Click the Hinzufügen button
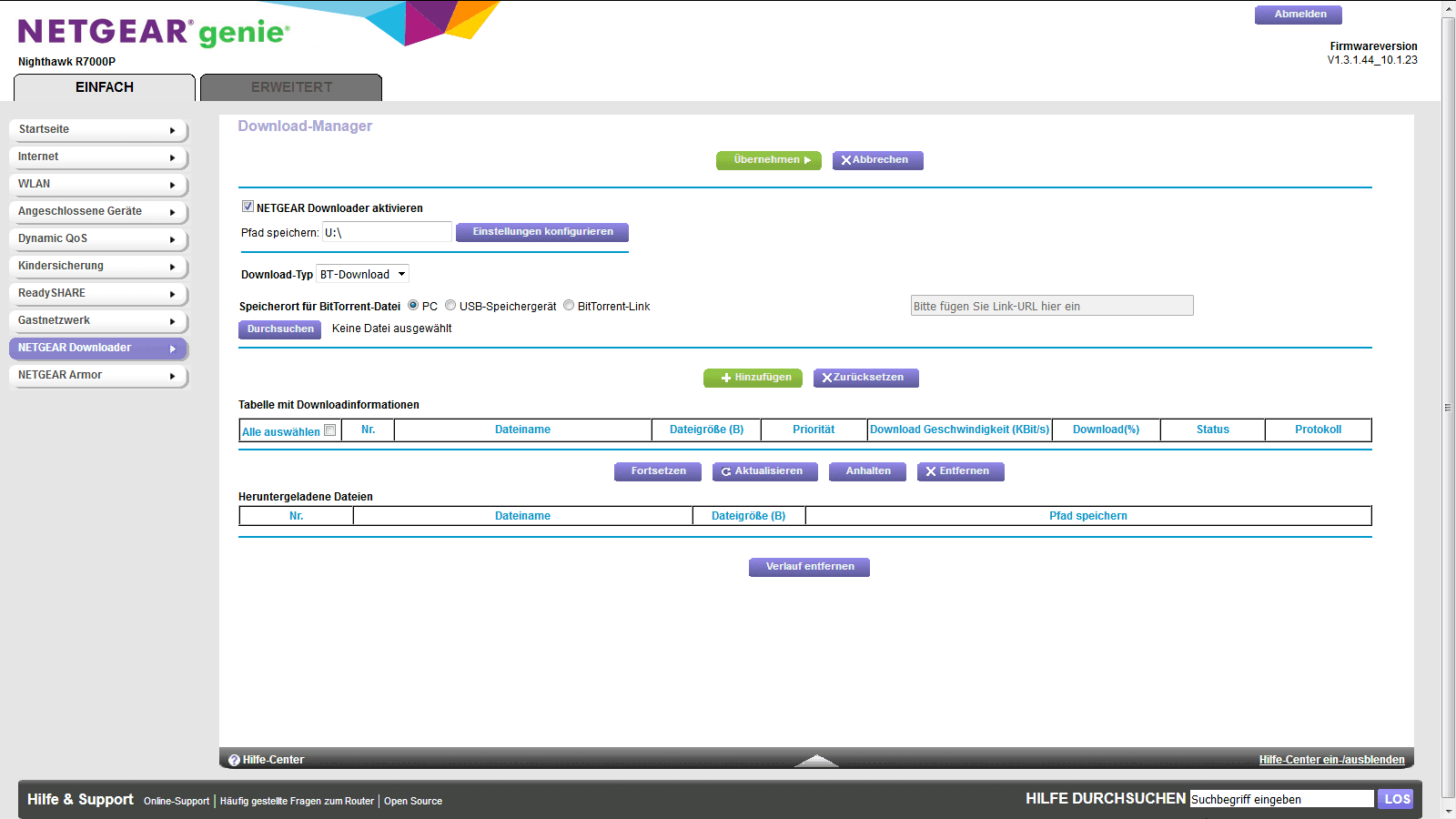1456x819 pixels. point(753,378)
